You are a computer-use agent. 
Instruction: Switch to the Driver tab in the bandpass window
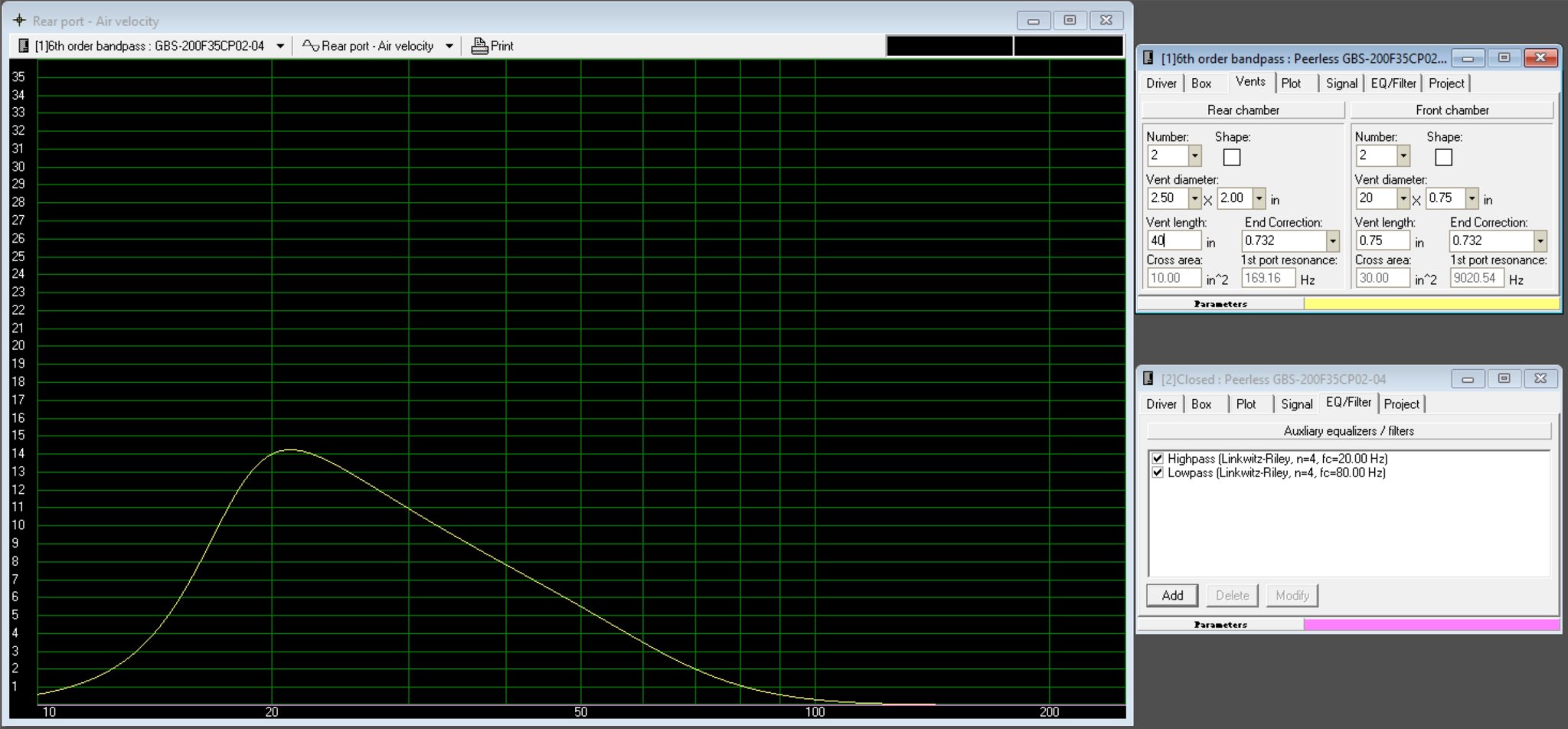1161,83
